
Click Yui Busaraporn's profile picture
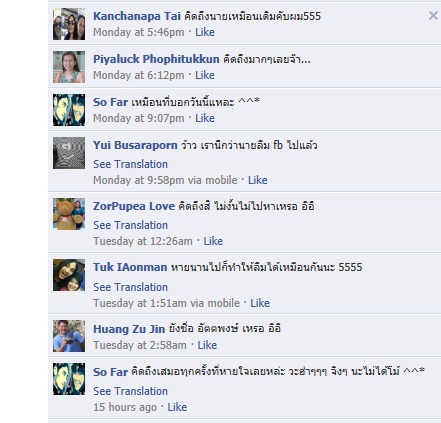pyautogui.click(x=69, y=153)
